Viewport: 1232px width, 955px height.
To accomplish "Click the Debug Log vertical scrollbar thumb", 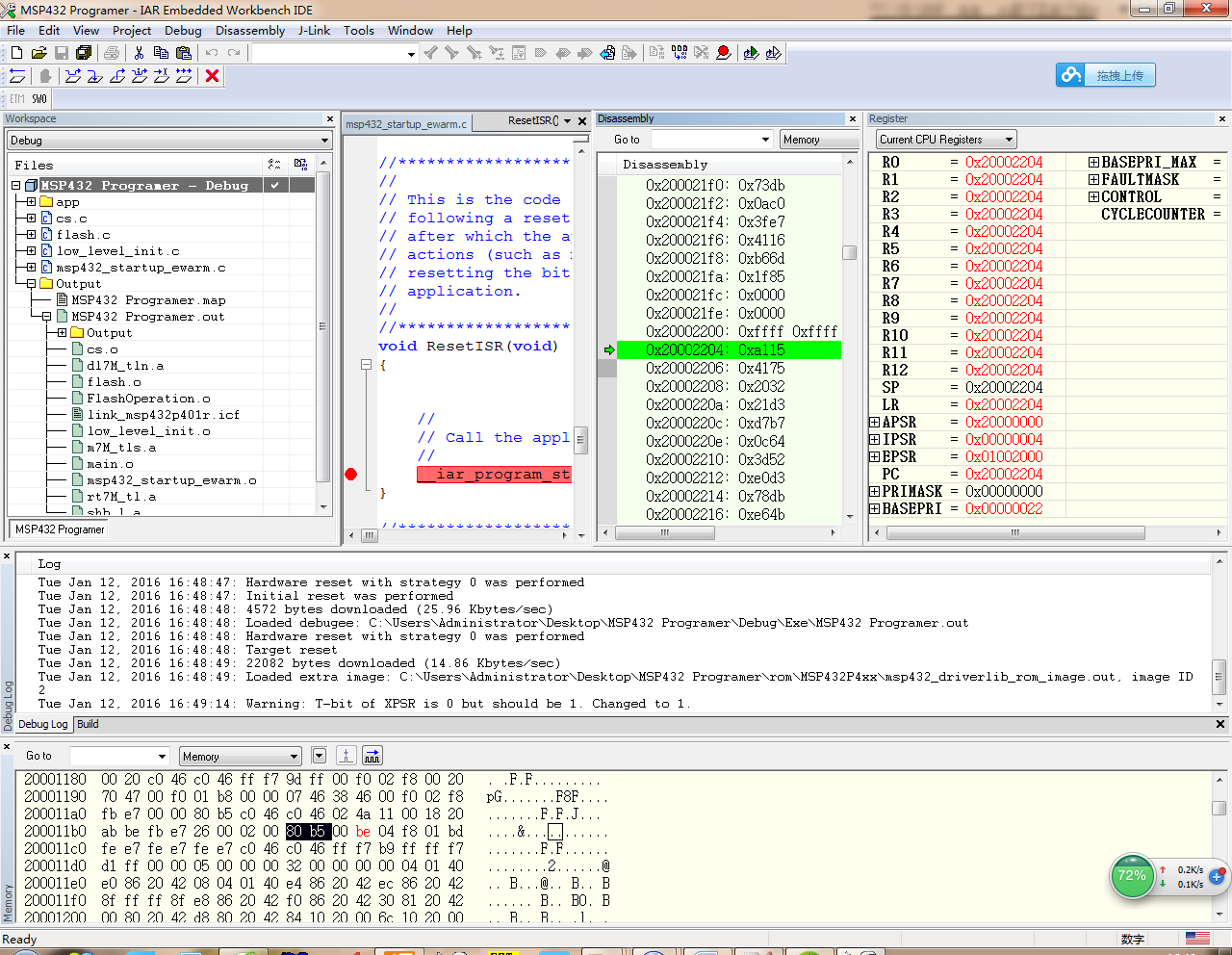I will point(1219,676).
